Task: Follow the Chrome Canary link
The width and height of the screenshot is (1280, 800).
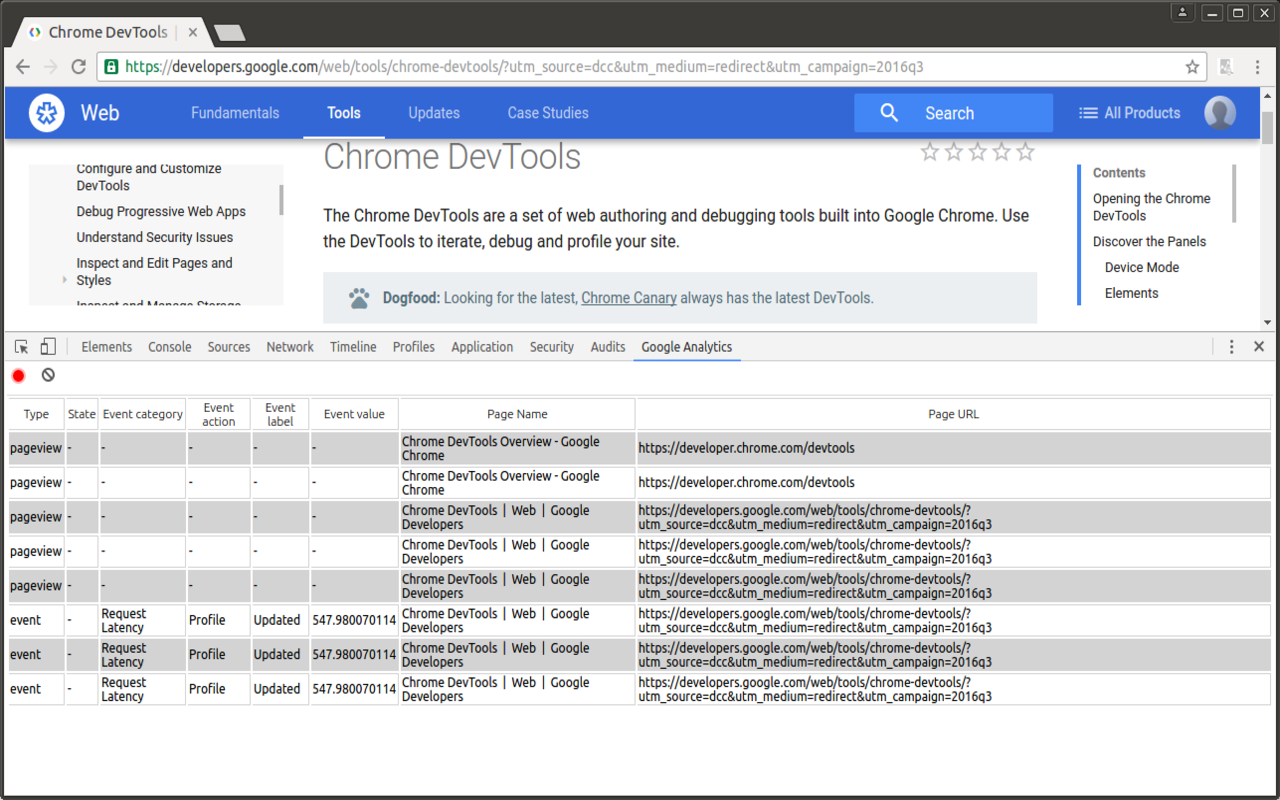Action: [x=629, y=298]
